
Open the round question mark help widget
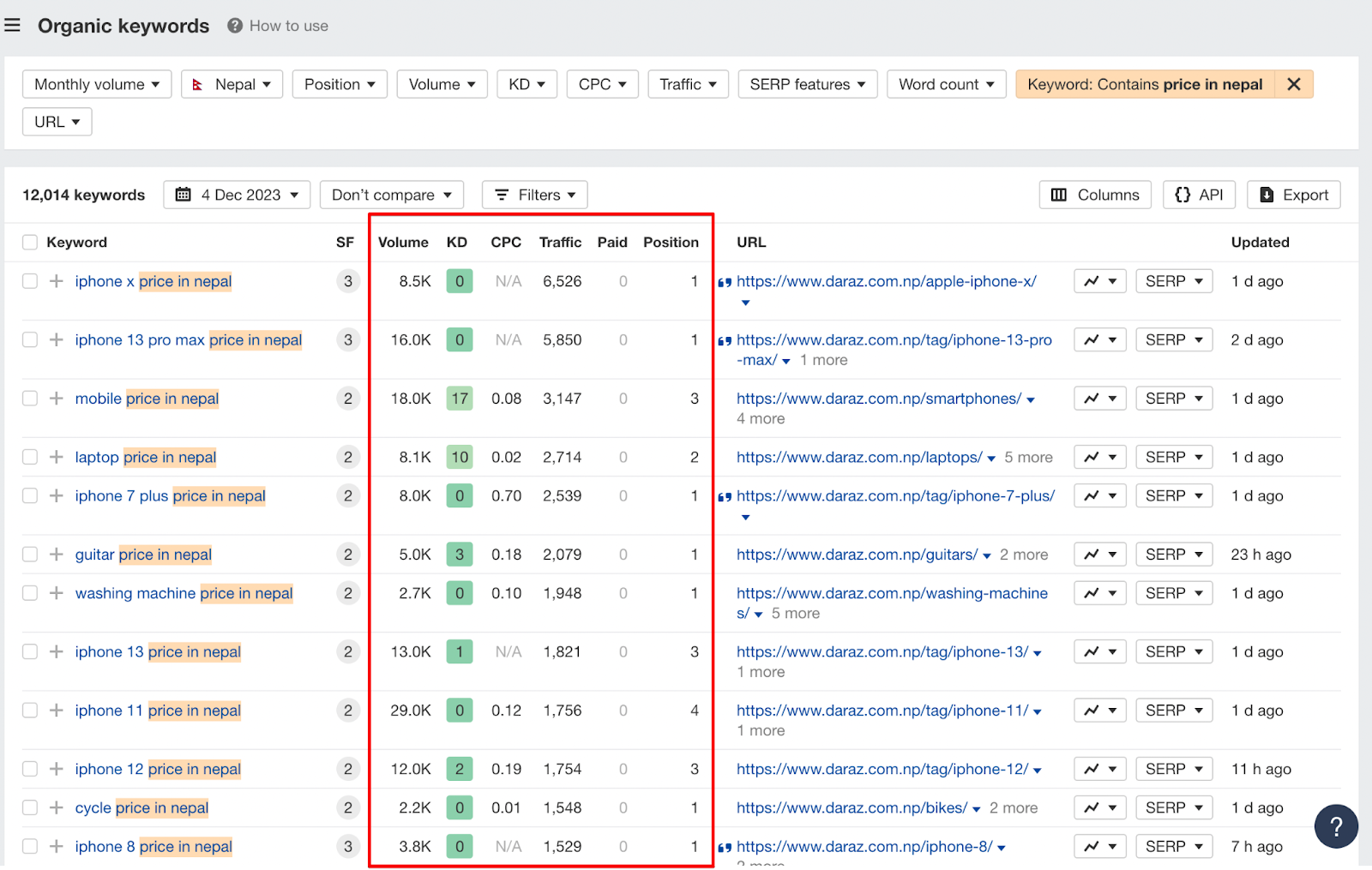coord(1336,826)
